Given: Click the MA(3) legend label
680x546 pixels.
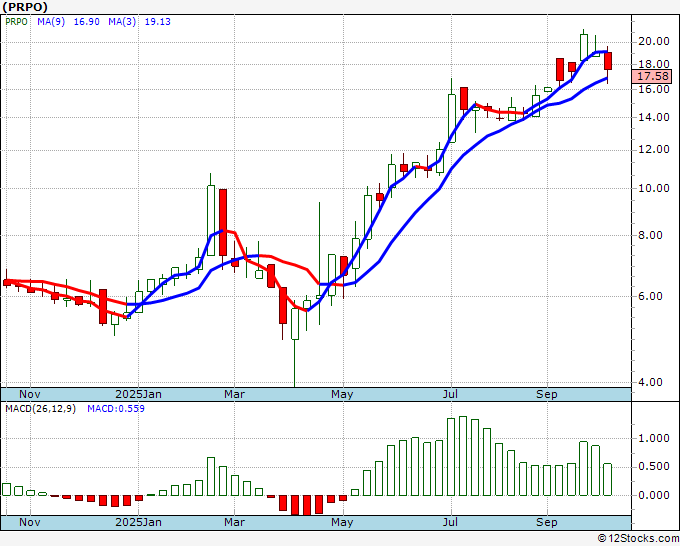Looking at the screenshot, I should click(x=122, y=22).
